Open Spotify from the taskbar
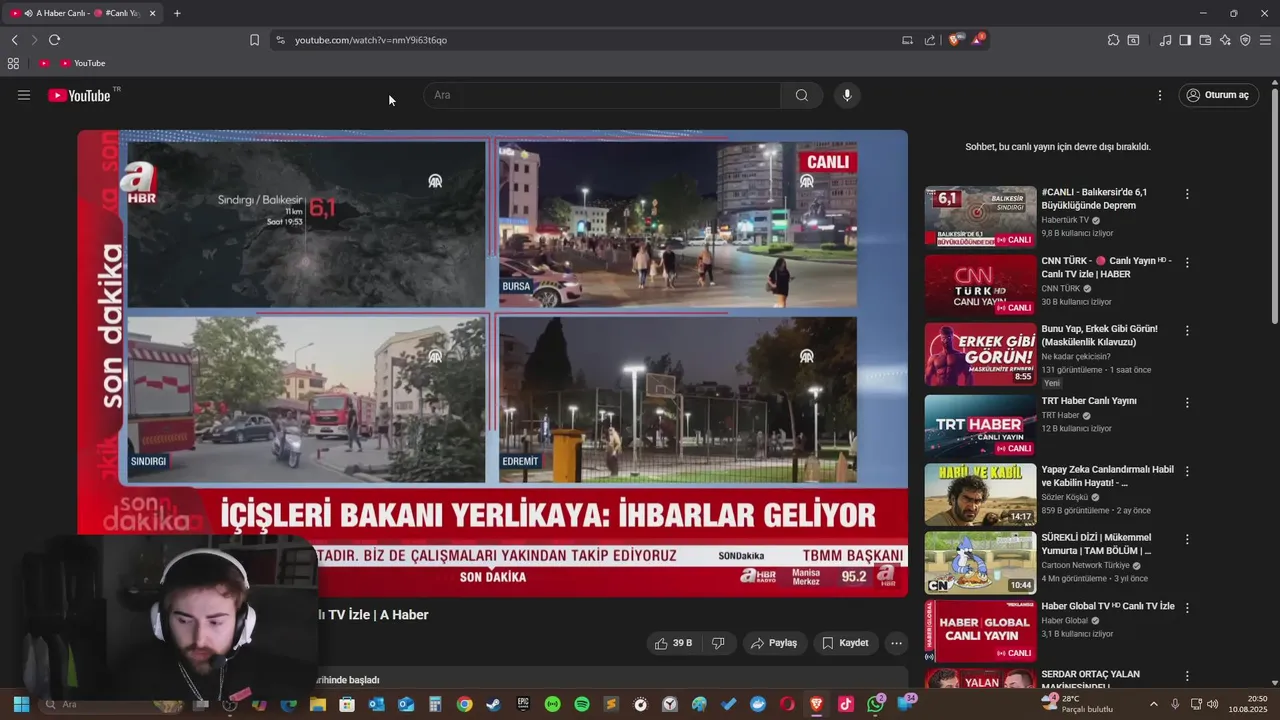 tap(582, 704)
